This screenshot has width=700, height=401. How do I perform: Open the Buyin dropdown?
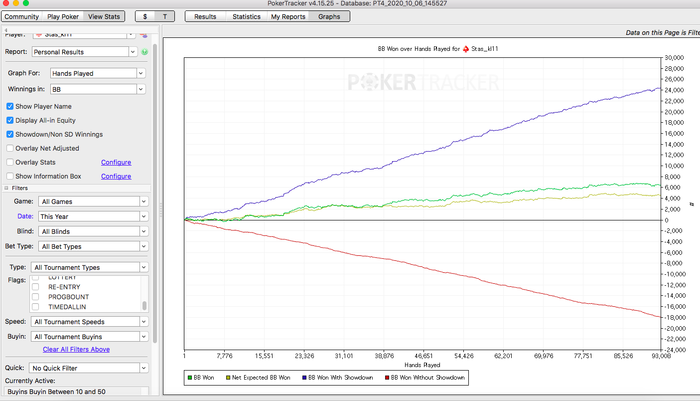click(143, 337)
